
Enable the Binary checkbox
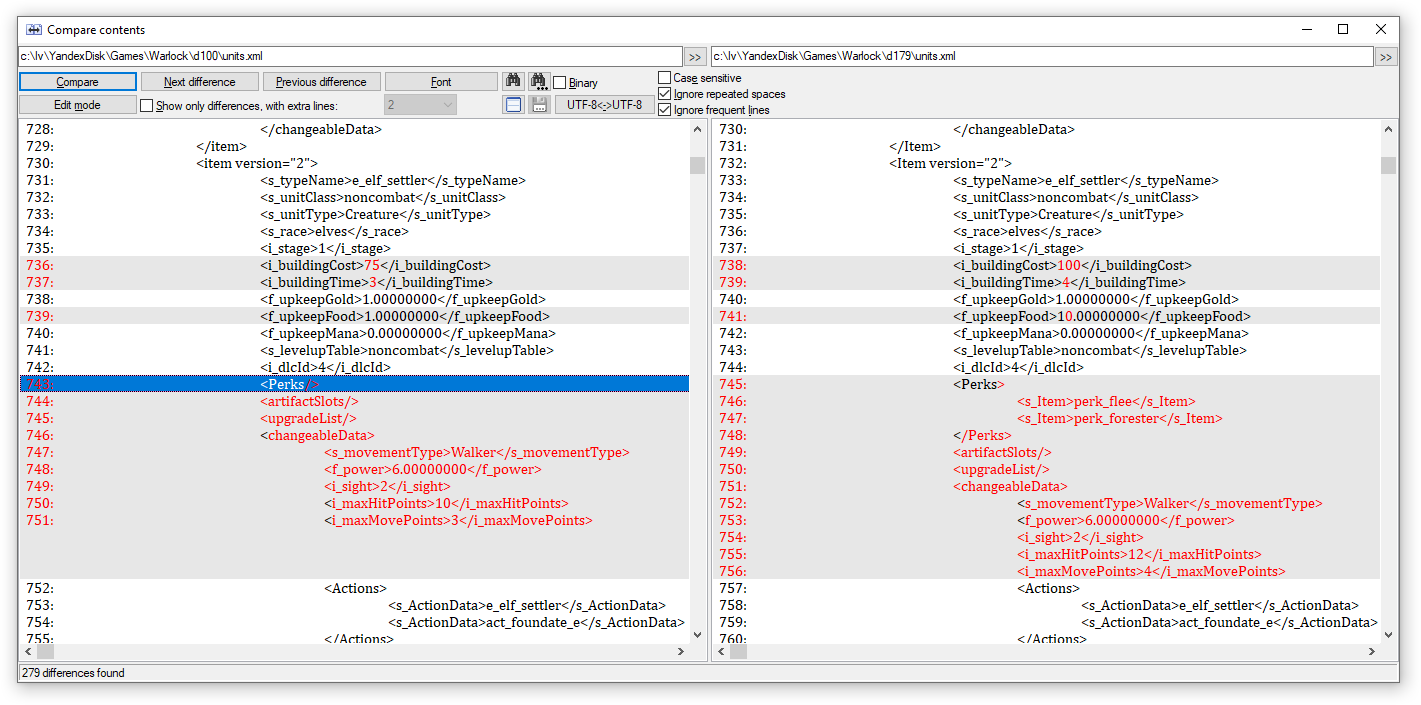click(560, 83)
